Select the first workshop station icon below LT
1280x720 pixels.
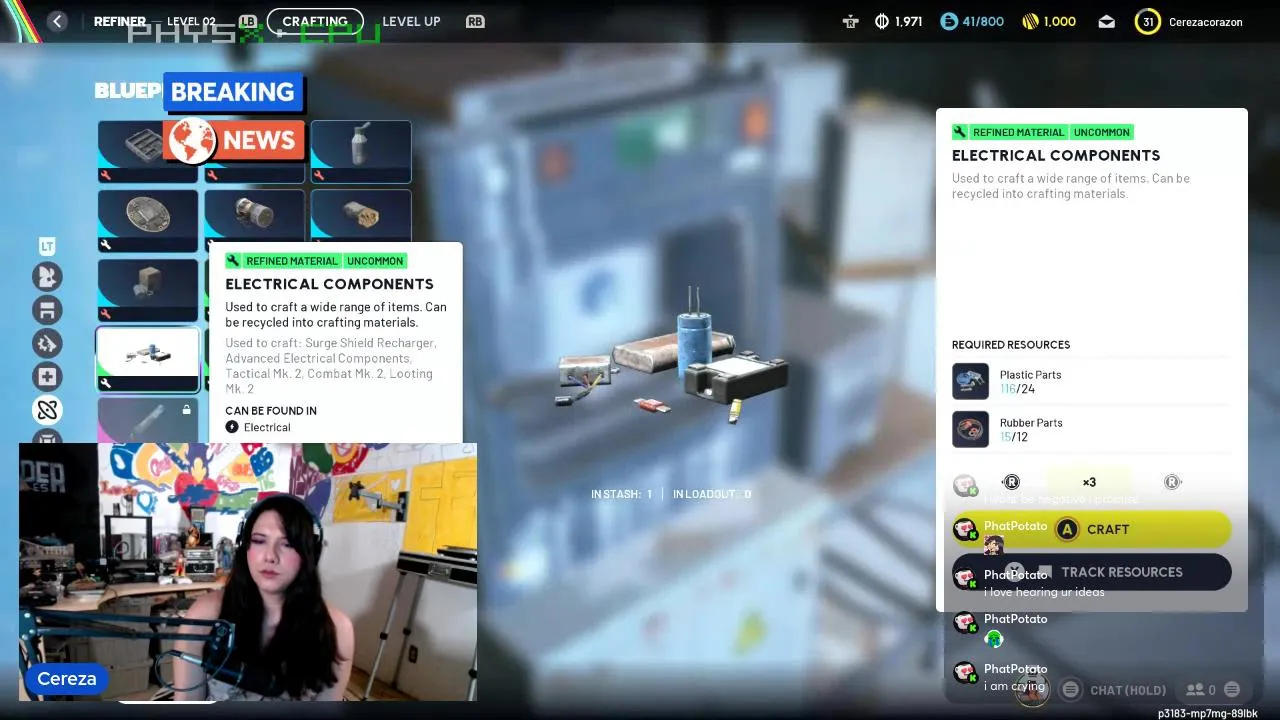pos(47,277)
